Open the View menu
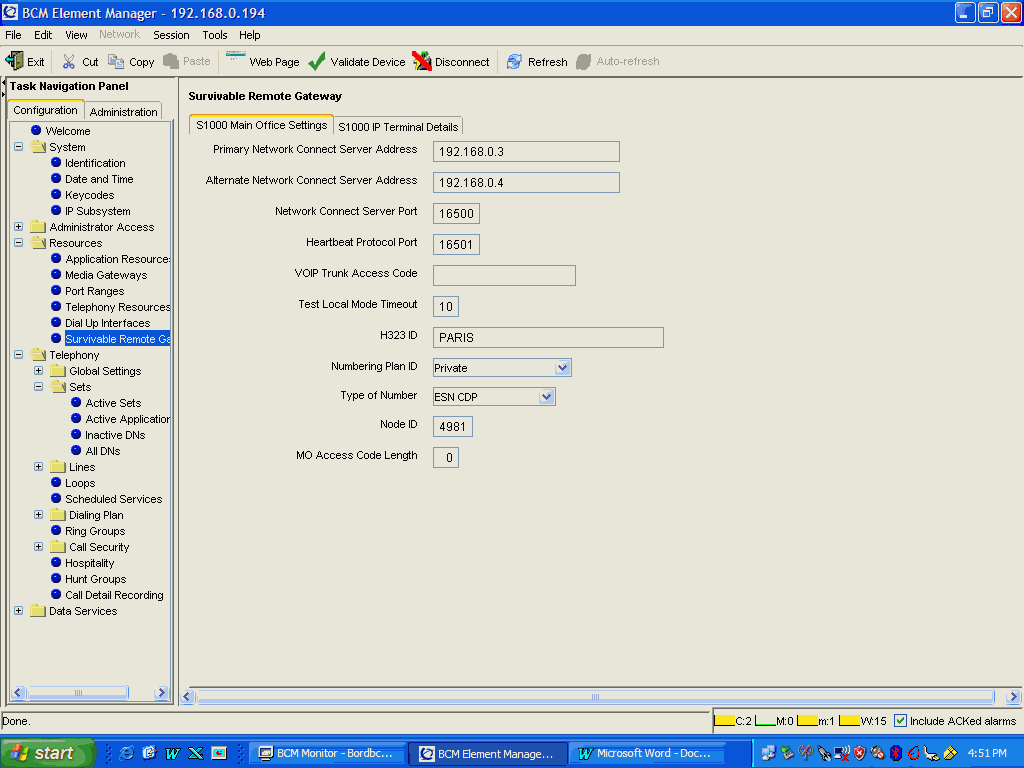Image resolution: width=1024 pixels, height=768 pixels. (x=76, y=35)
